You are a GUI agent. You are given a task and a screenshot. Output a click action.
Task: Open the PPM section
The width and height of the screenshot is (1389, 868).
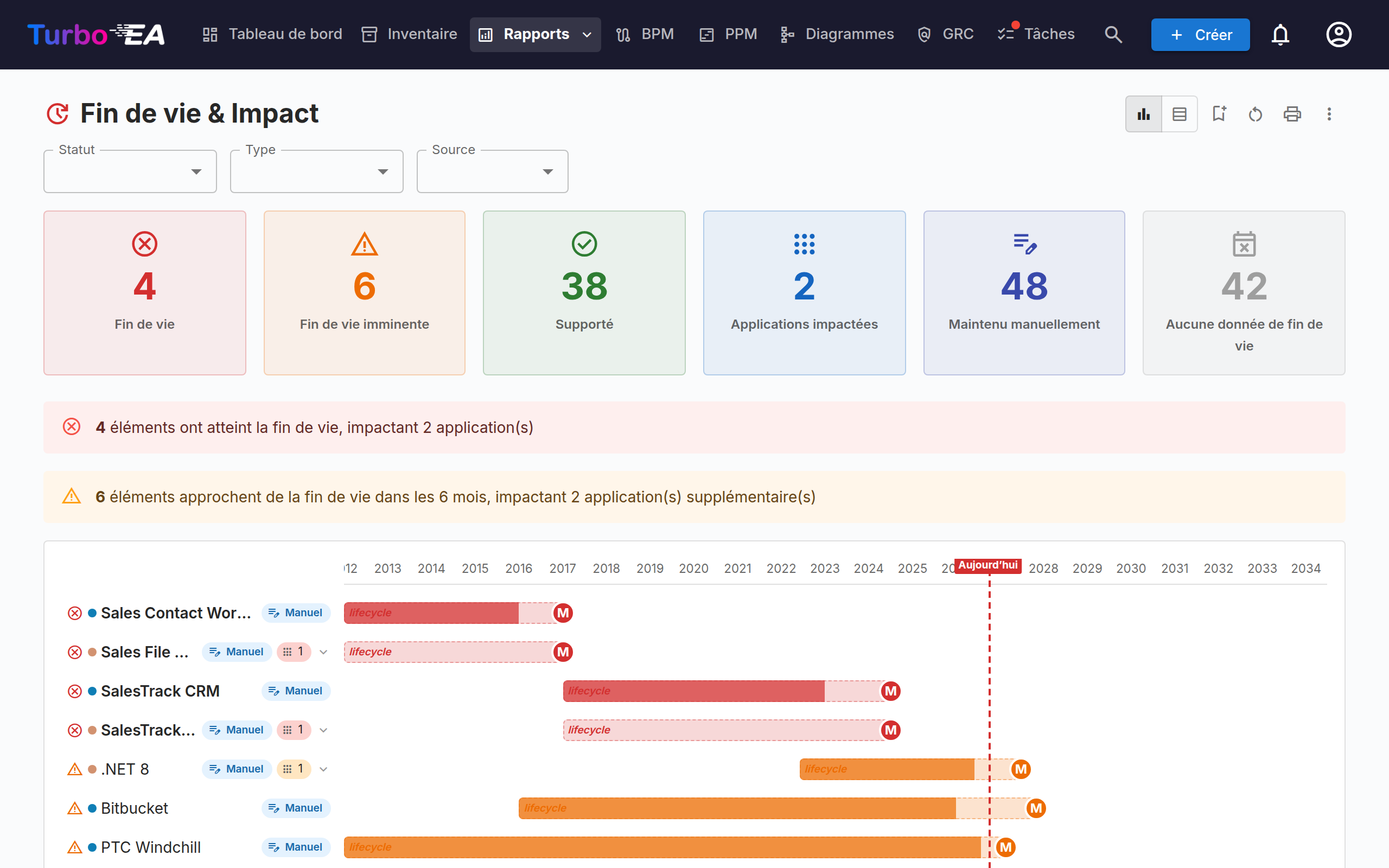(728, 34)
